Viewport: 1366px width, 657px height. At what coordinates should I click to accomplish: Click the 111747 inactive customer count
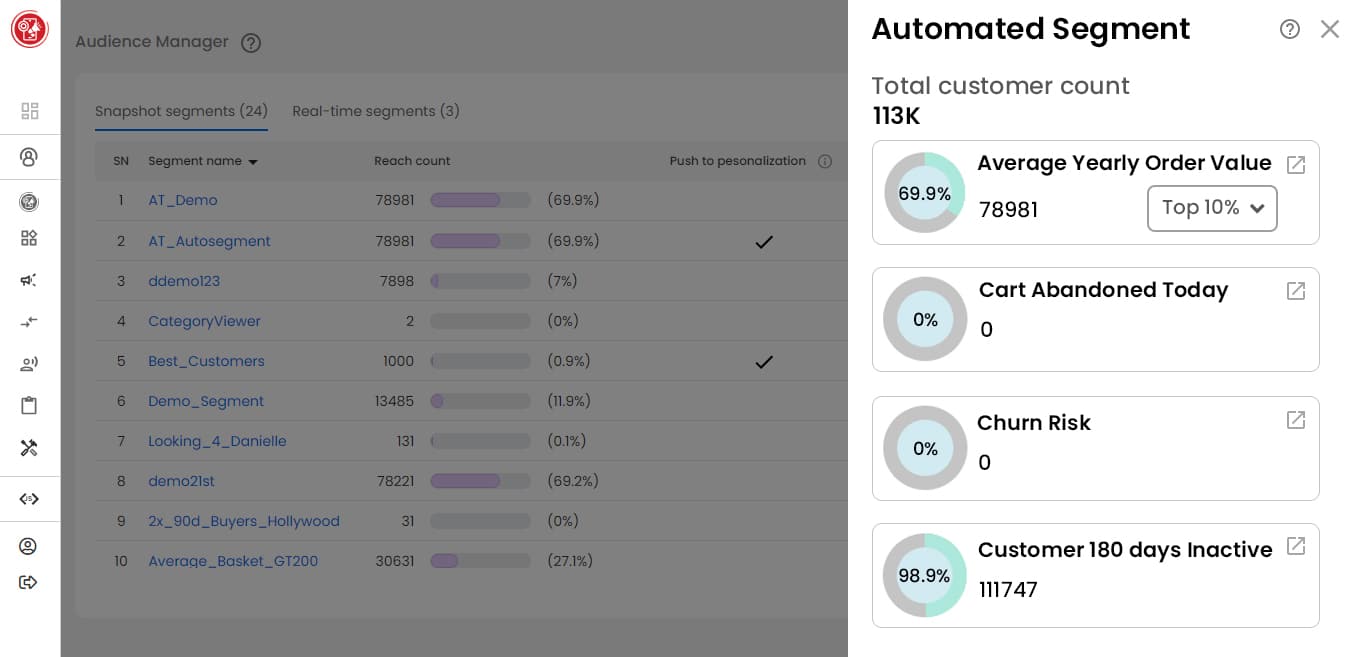(1008, 590)
